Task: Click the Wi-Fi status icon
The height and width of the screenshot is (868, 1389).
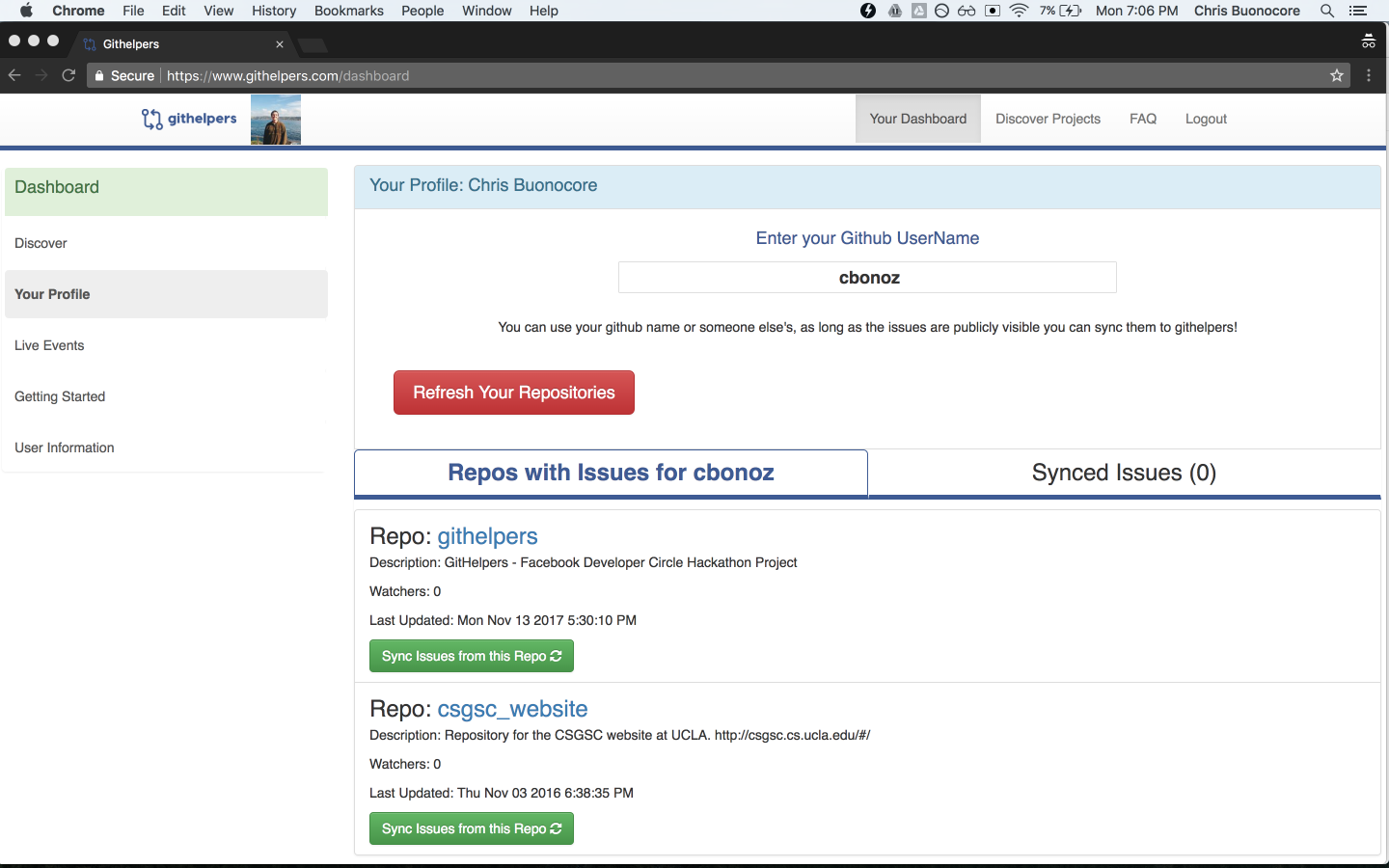Action: 1020,11
